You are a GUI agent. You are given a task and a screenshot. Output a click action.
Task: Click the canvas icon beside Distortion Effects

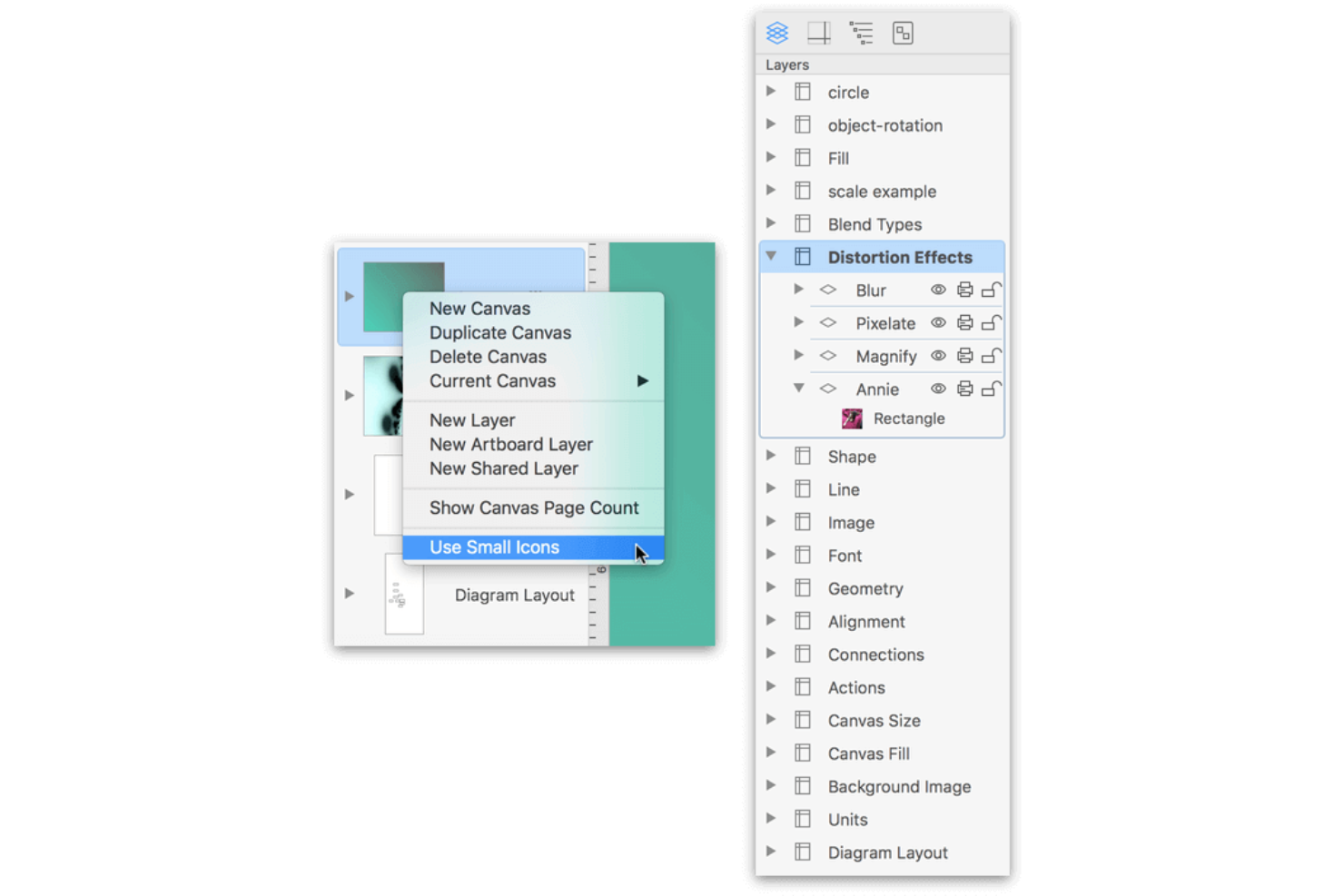(x=803, y=257)
